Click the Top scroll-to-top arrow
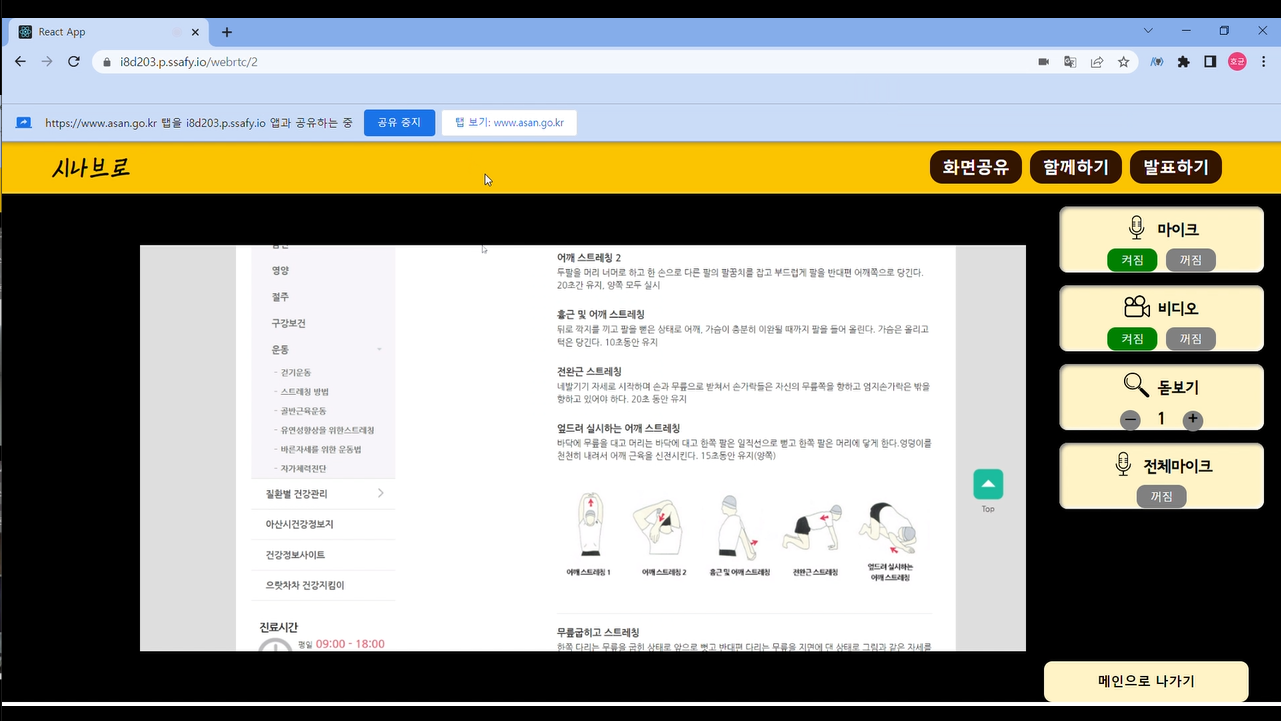The height and width of the screenshot is (721, 1281). (987, 483)
